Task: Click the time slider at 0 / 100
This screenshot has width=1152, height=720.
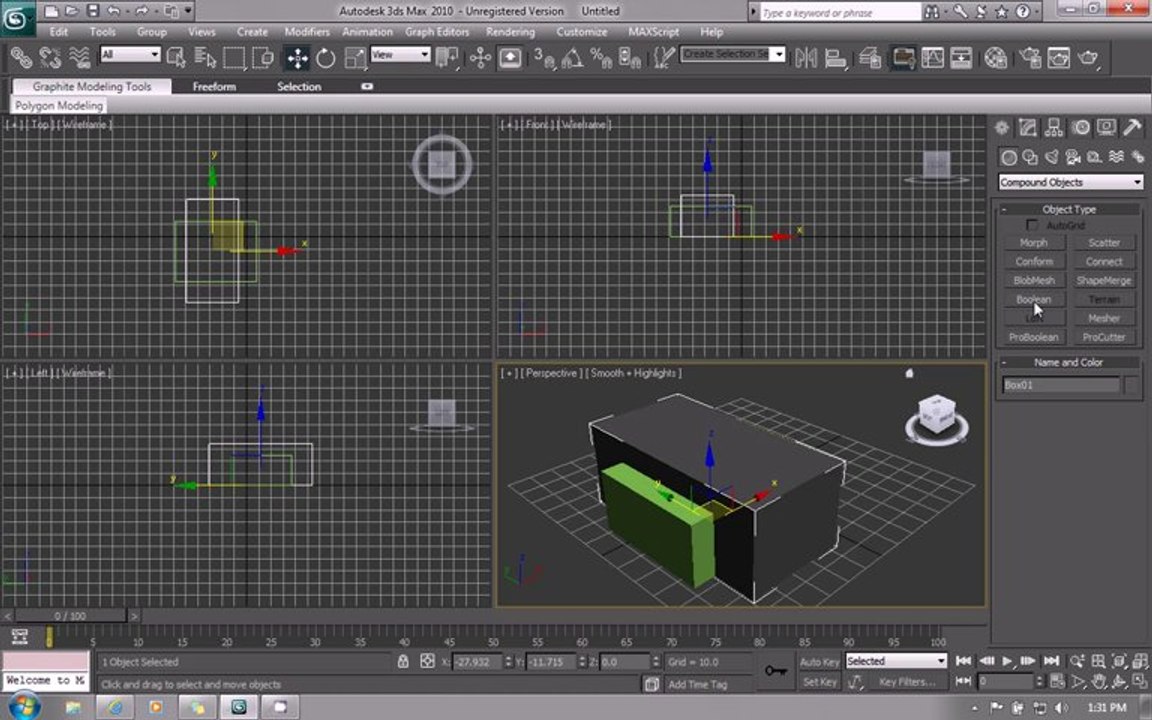Action: point(70,616)
